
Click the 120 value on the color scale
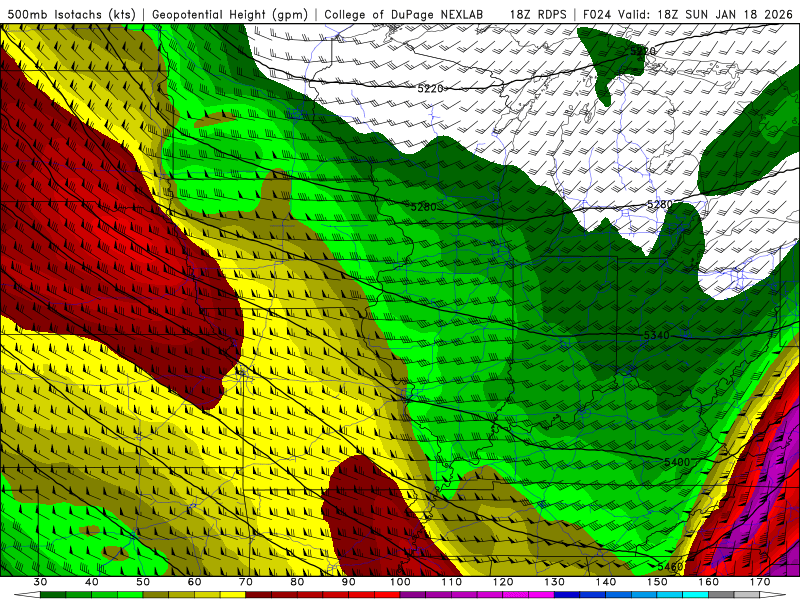[503, 582]
